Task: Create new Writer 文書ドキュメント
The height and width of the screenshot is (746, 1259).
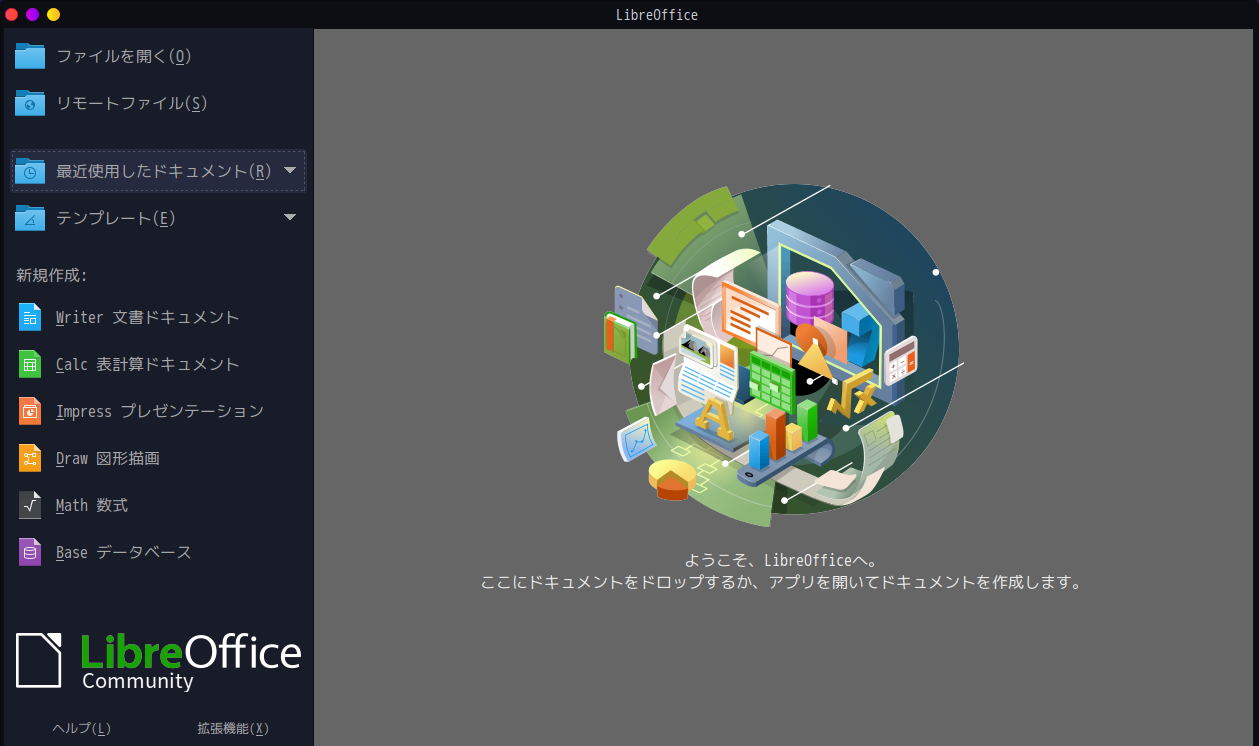Action: click(158, 317)
